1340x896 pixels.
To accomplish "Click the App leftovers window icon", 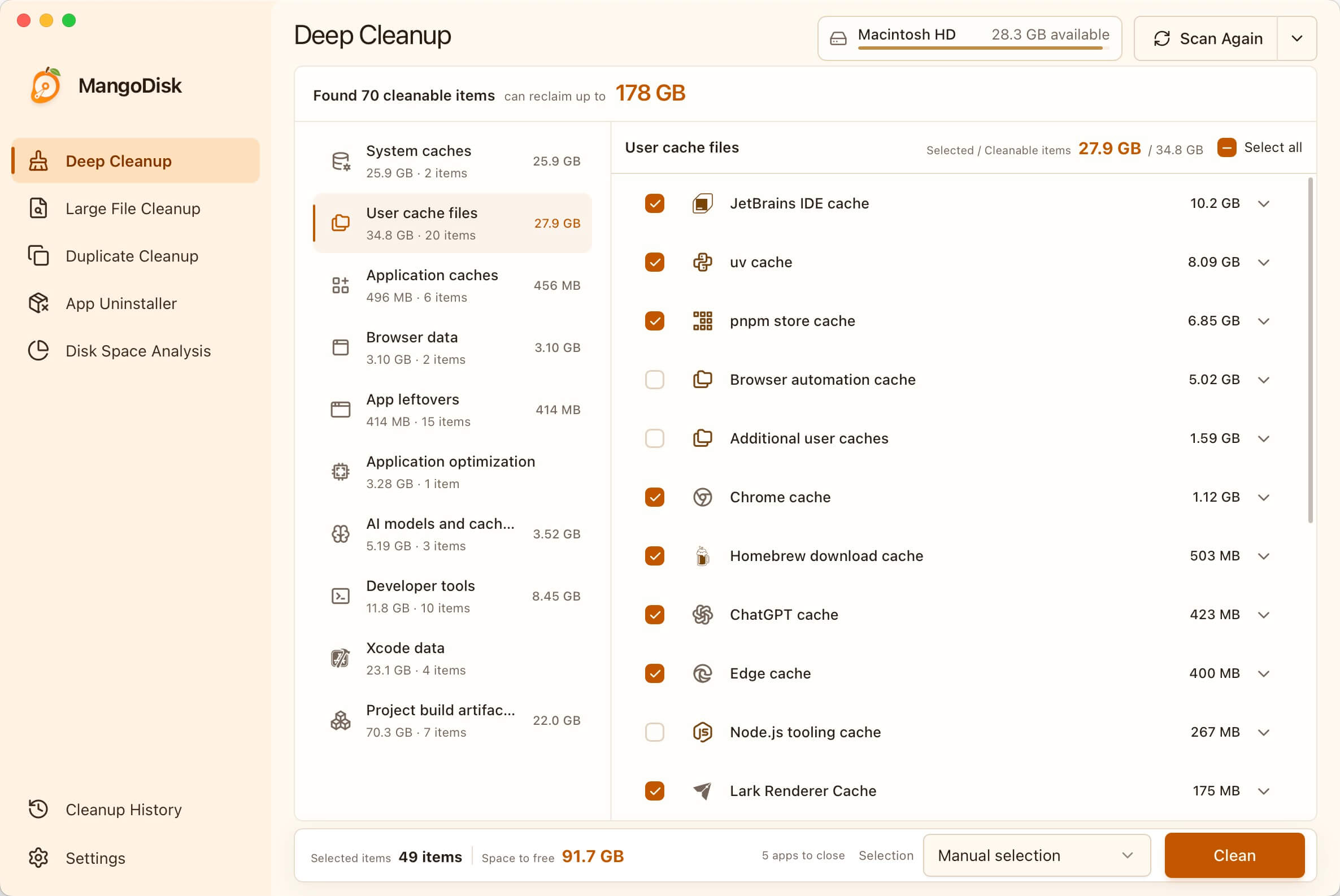I will click(x=341, y=410).
